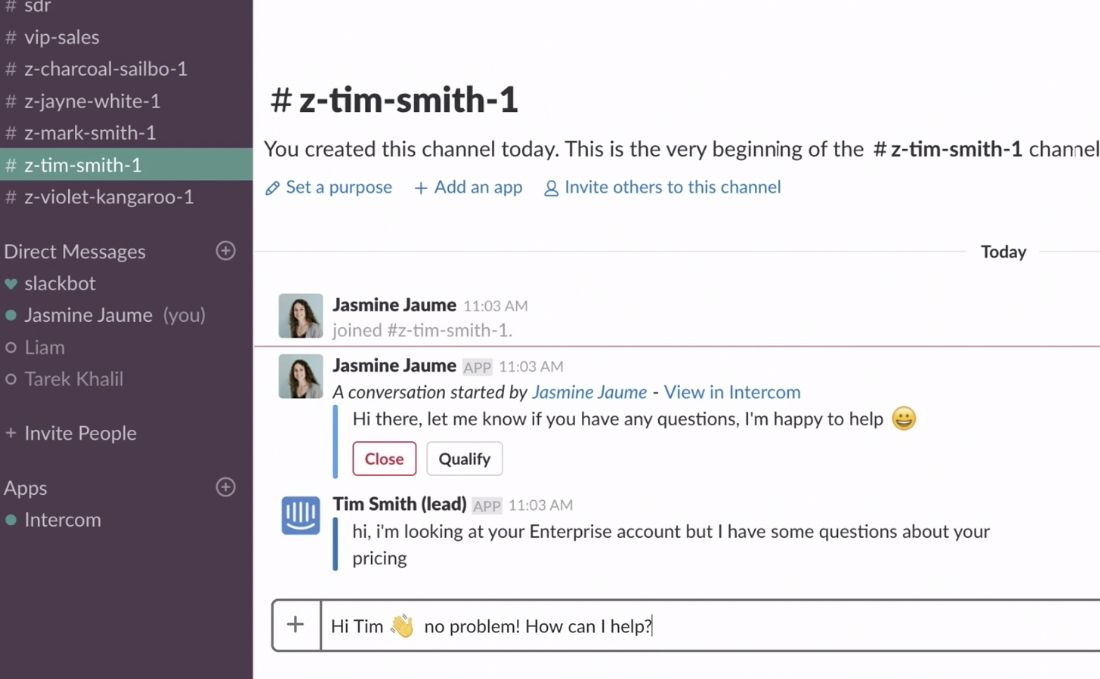Click the Apps section header

25,488
